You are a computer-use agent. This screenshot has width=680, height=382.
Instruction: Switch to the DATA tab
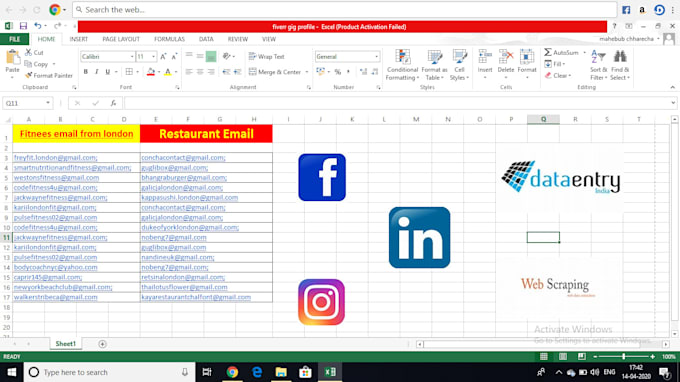pyautogui.click(x=206, y=39)
